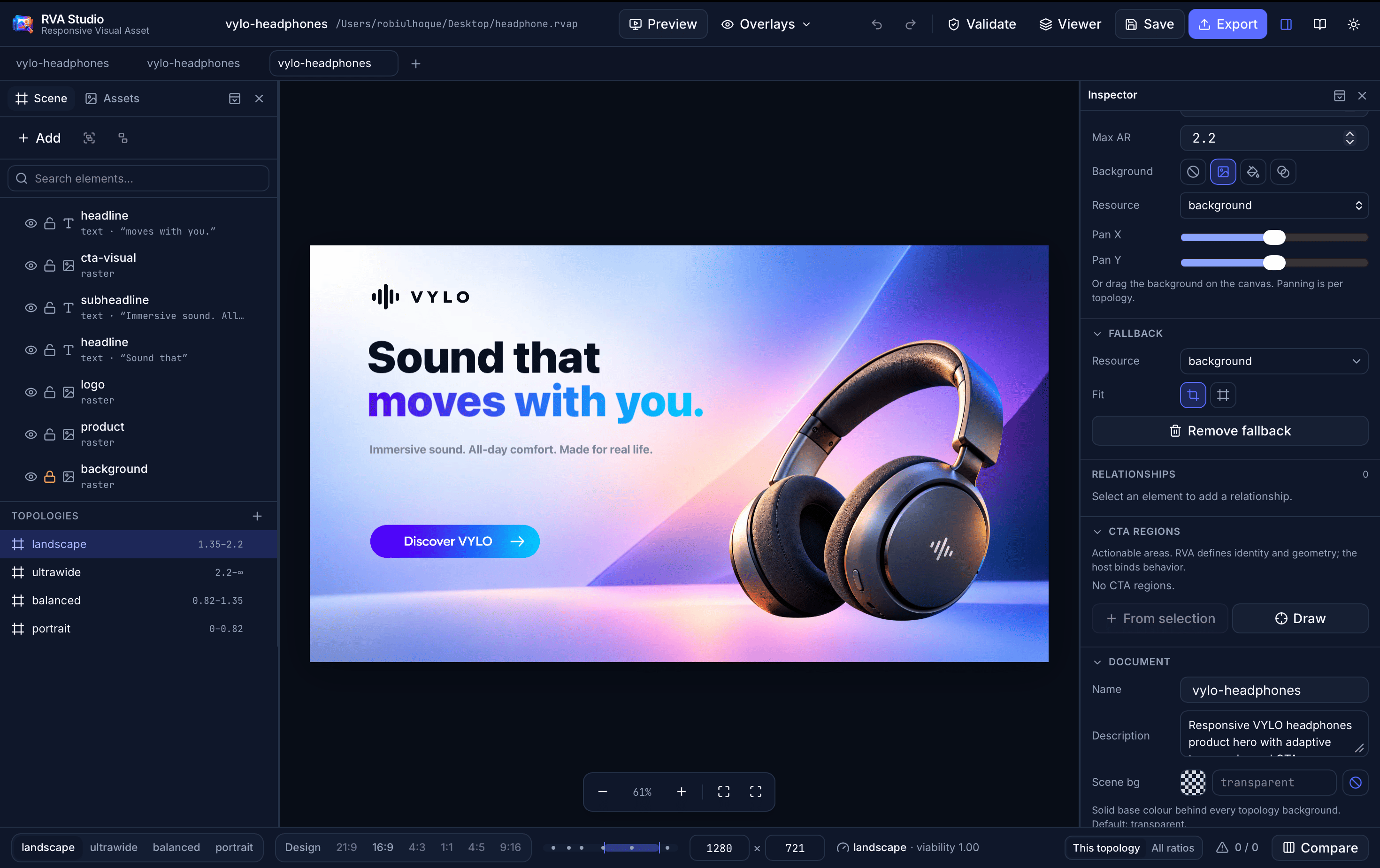The image size is (1380, 868).
Task: Select image background option icon
Action: [x=1222, y=171]
